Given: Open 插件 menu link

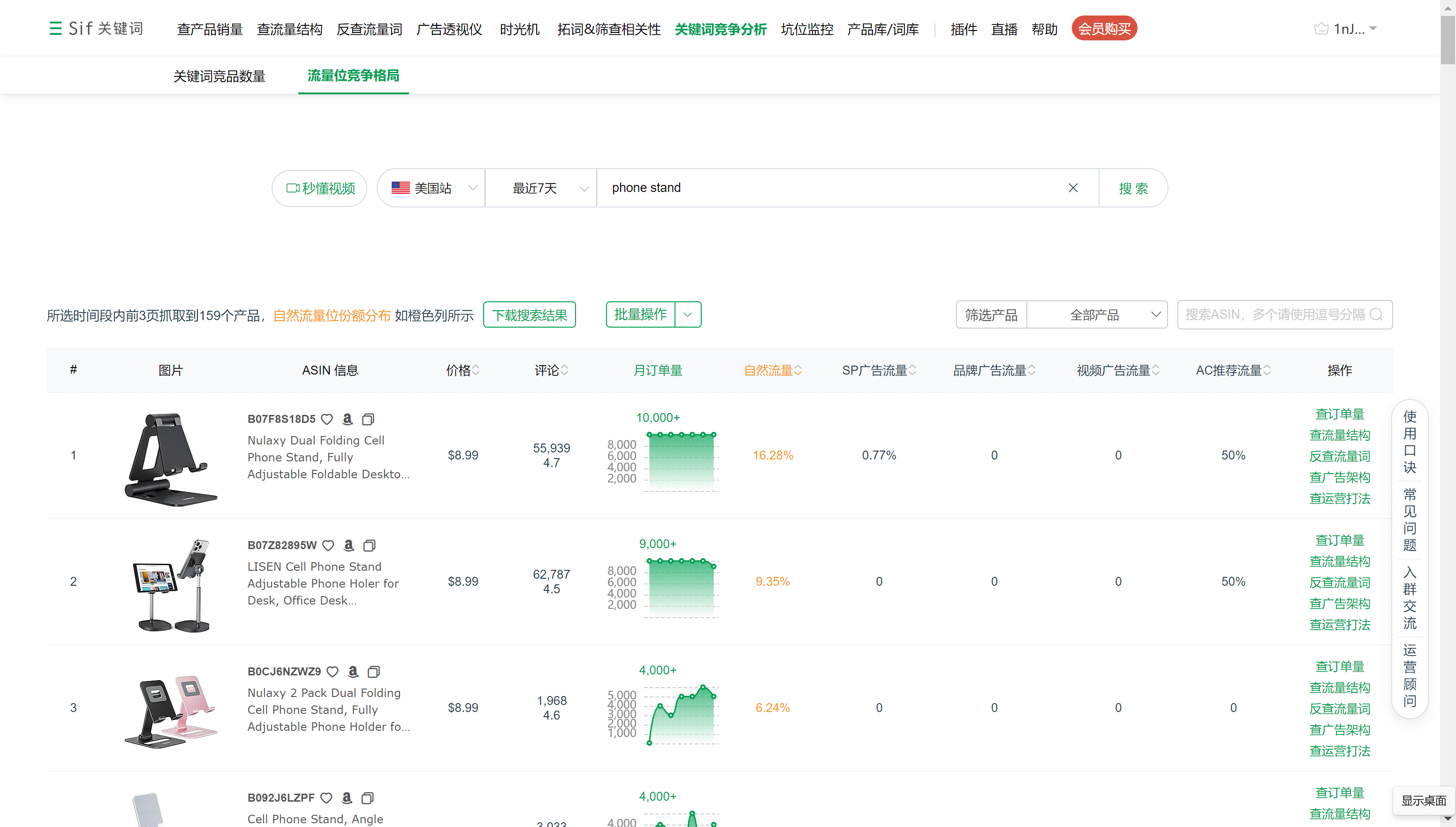Looking at the screenshot, I should 963,29.
